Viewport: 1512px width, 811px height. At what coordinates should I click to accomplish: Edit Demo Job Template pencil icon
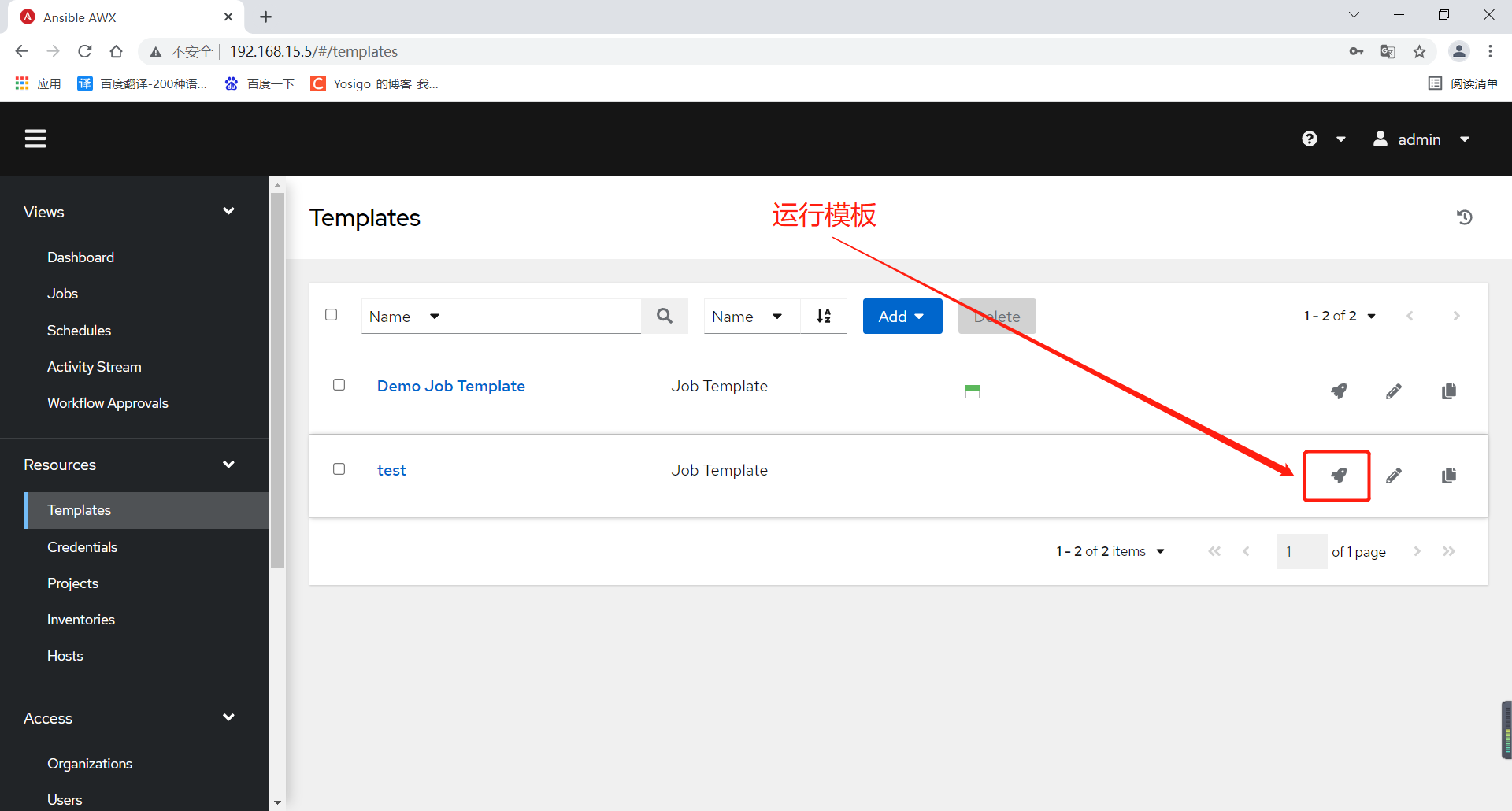pos(1394,391)
